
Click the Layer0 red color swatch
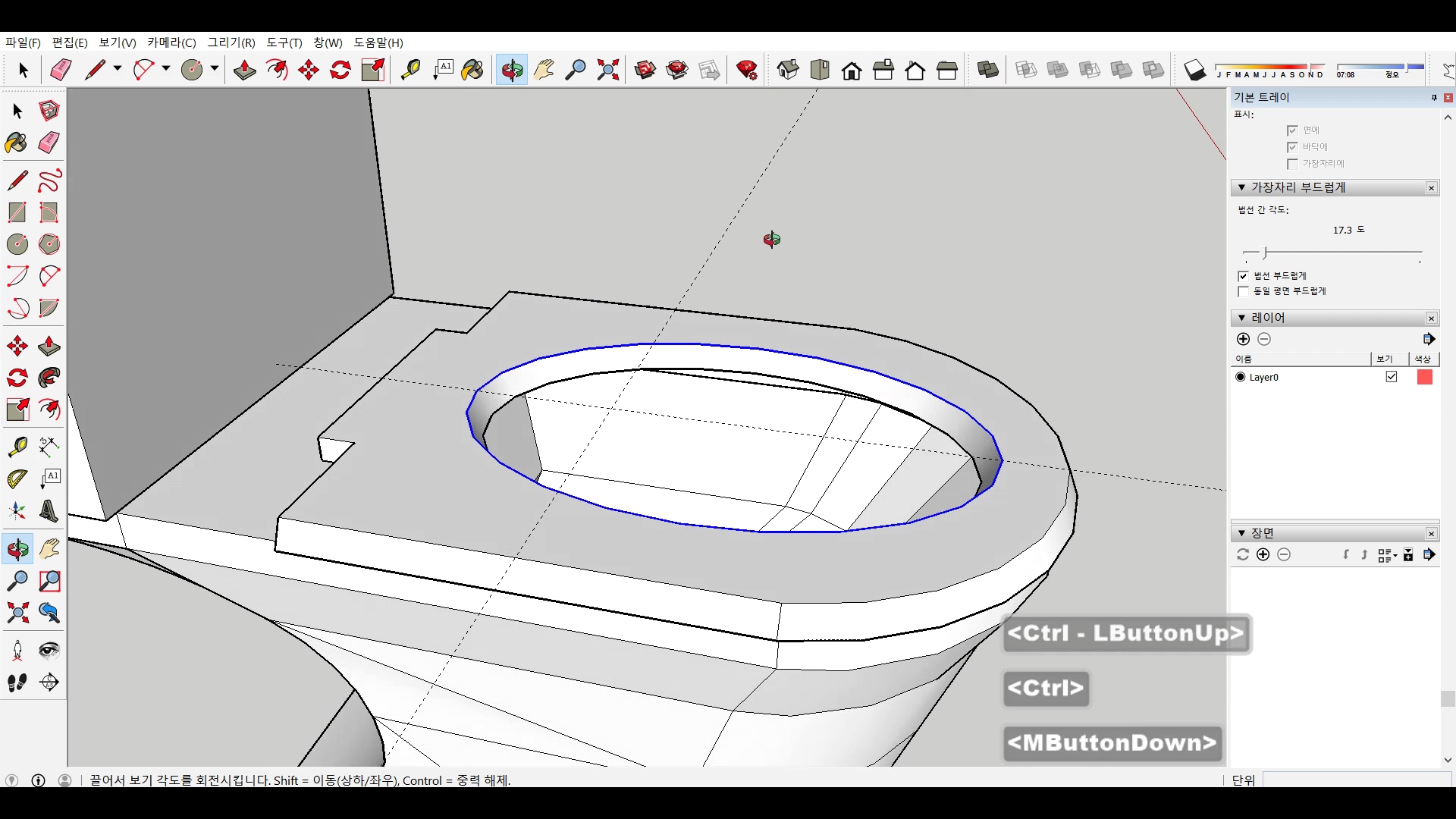(x=1424, y=377)
